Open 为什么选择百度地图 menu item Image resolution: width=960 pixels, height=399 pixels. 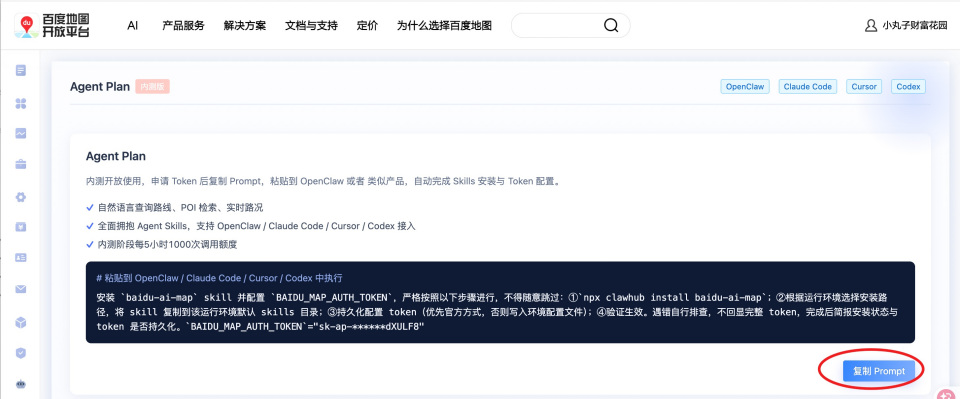click(444, 26)
